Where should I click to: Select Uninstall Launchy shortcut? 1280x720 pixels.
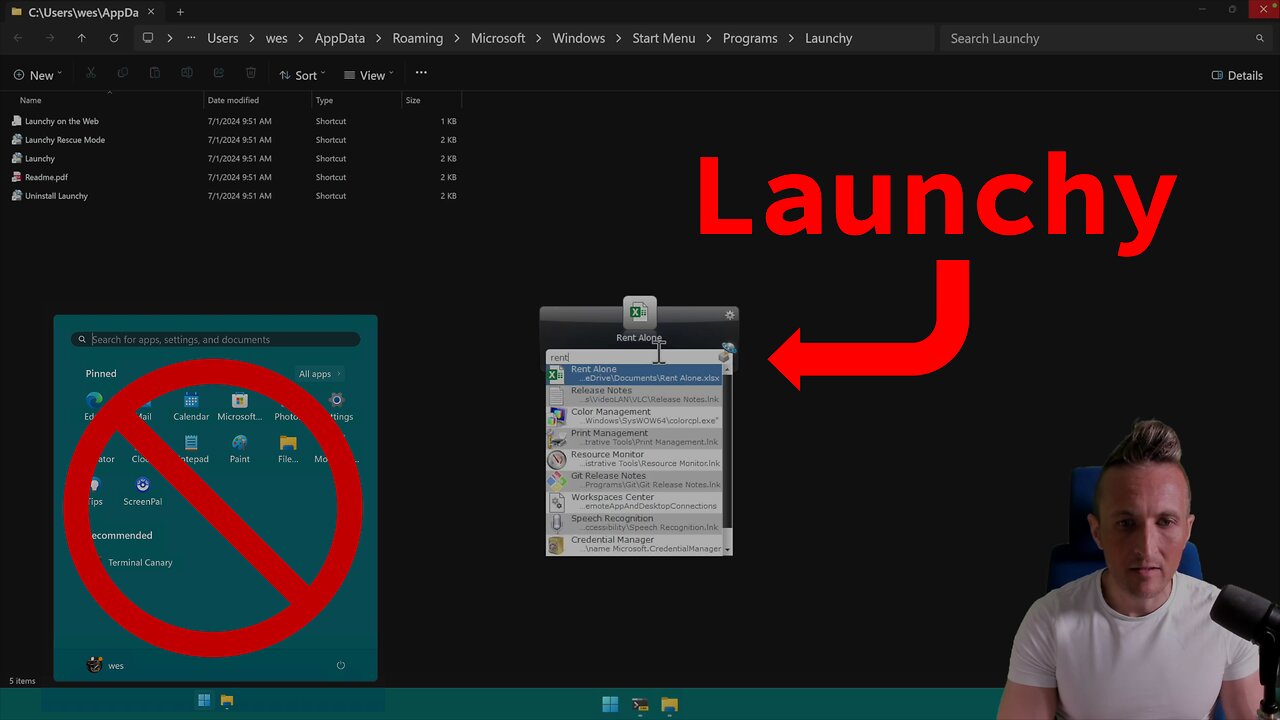[56, 196]
